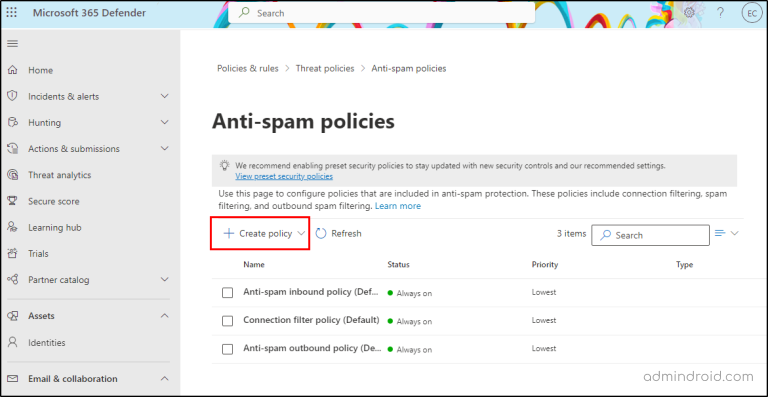Image resolution: width=768 pixels, height=397 pixels.
Task: Click the Email & collaboration envelope icon
Action: (x=13, y=378)
